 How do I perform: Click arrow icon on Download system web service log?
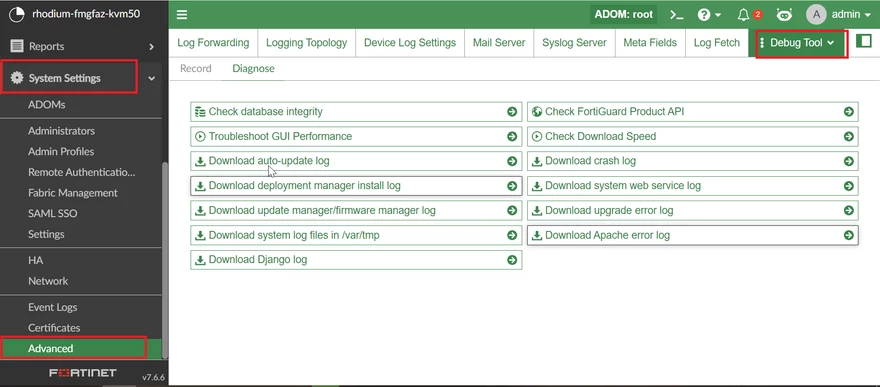tap(849, 186)
